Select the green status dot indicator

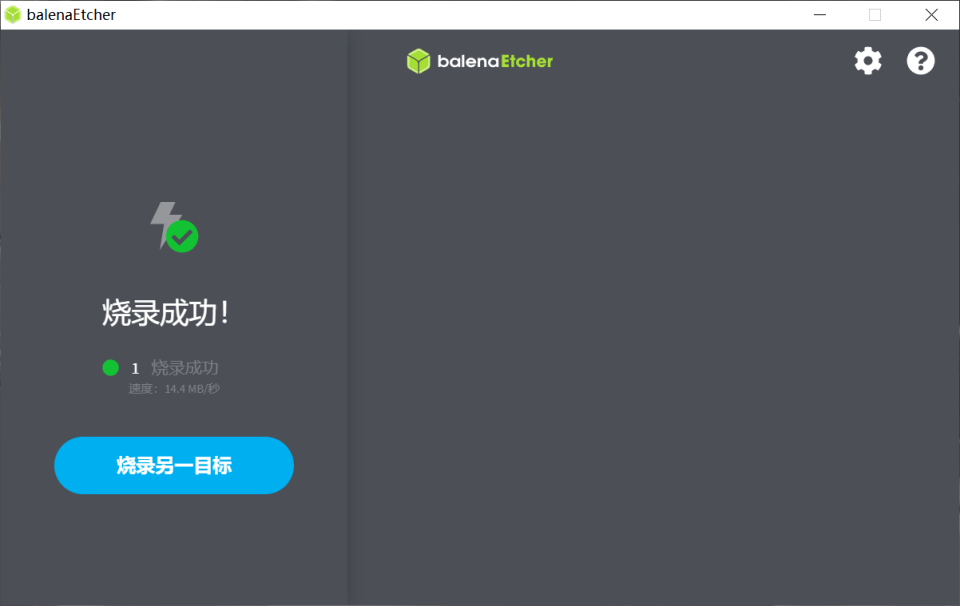(110, 367)
